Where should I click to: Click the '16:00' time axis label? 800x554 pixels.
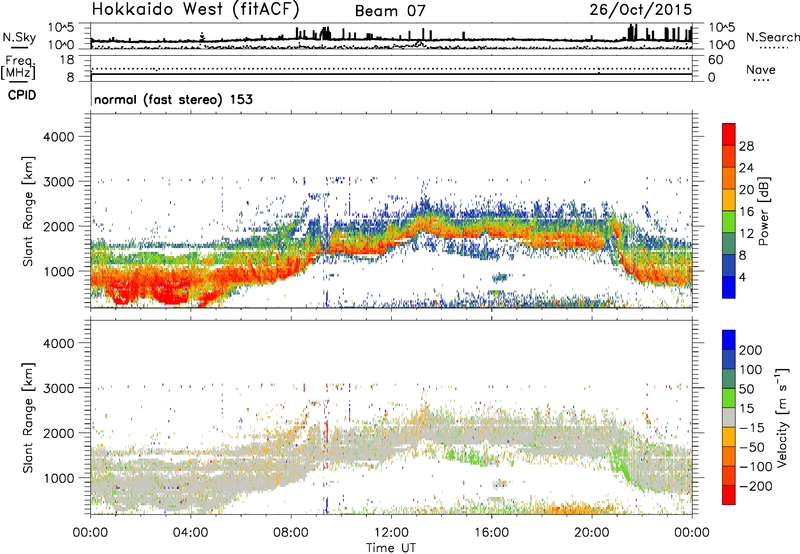(491, 533)
